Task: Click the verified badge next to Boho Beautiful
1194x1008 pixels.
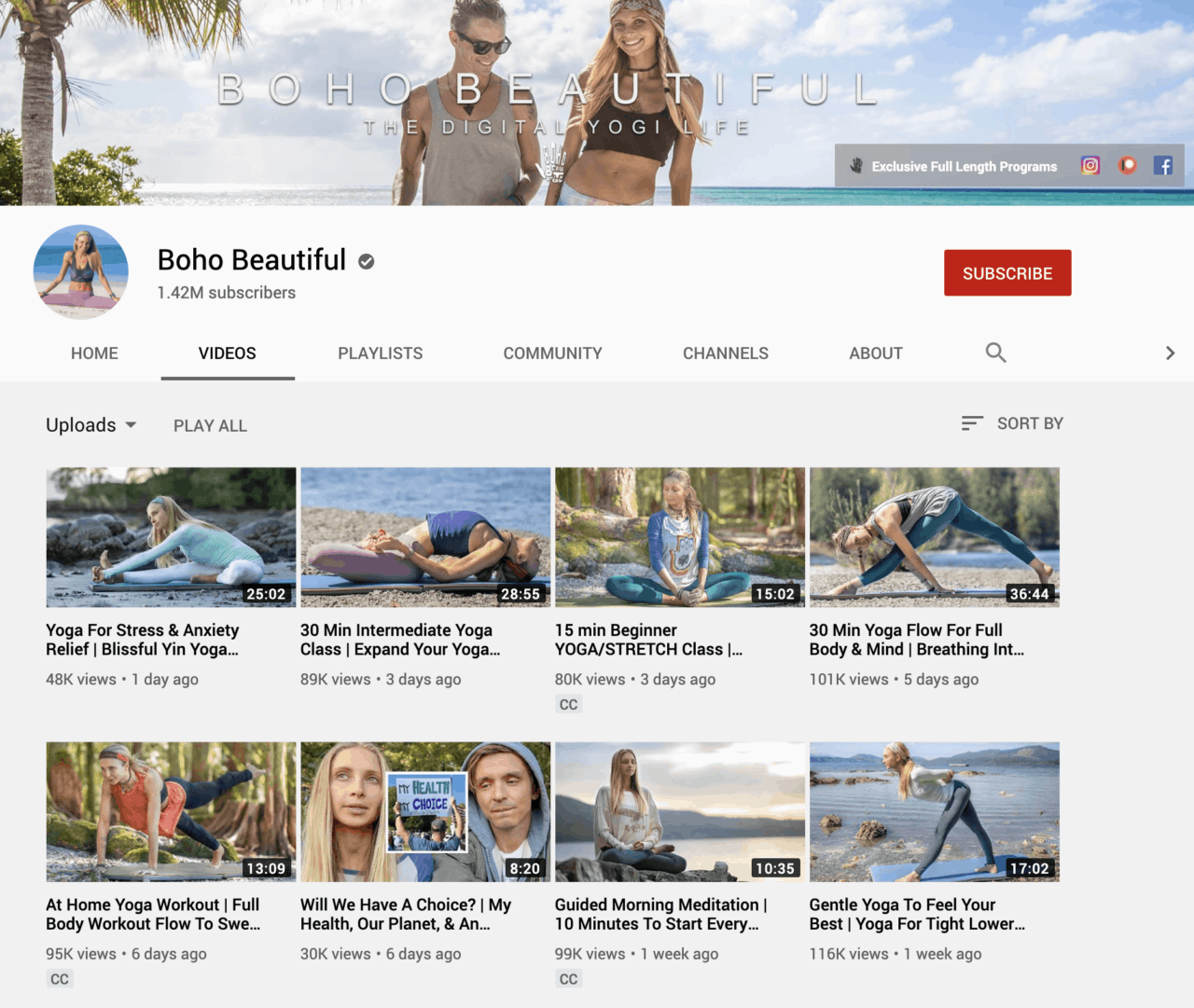Action: pyautogui.click(x=367, y=262)
